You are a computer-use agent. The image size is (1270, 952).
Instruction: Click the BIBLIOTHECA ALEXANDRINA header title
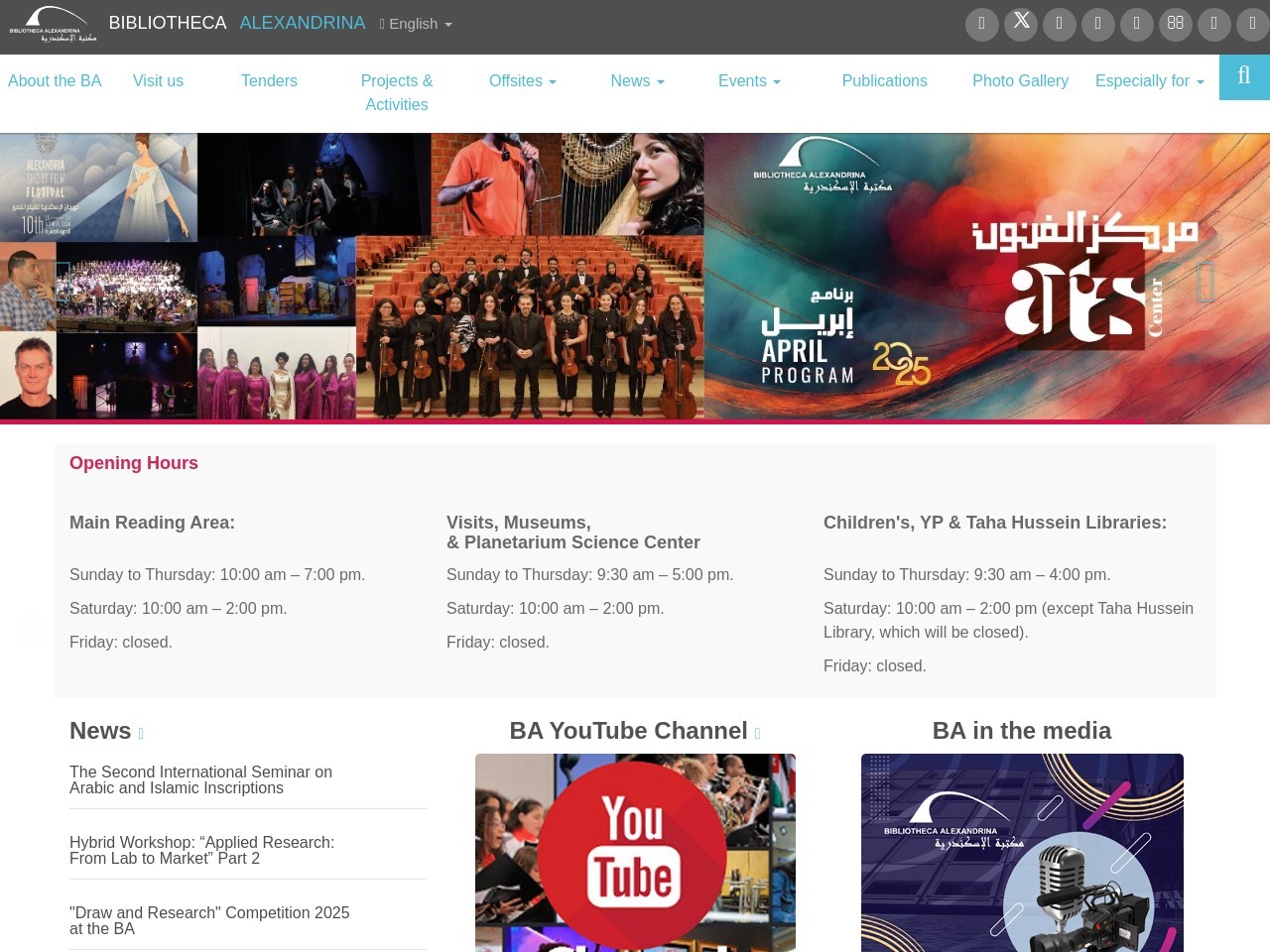click(x=237, y=23)
